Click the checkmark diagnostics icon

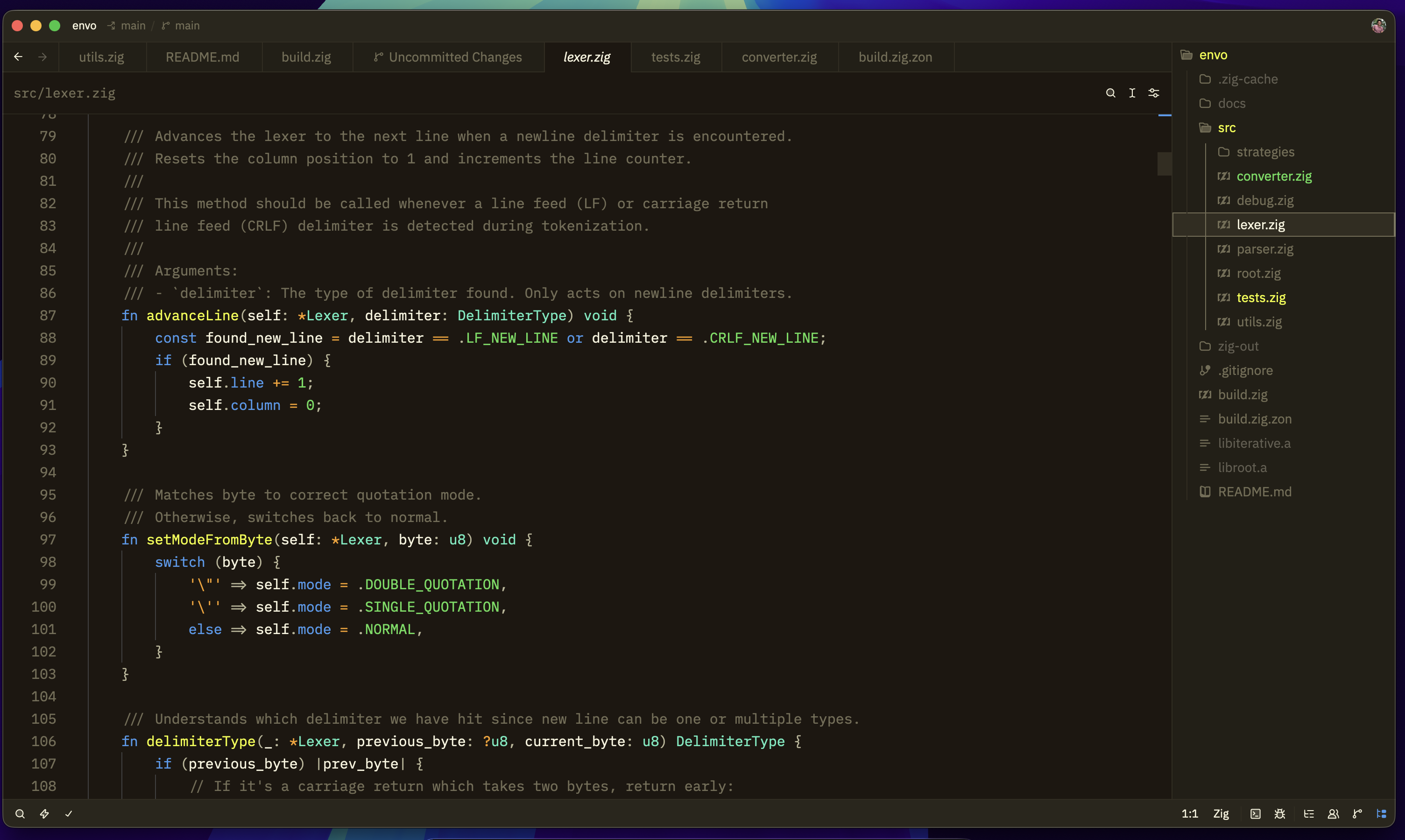pos(69,813)
